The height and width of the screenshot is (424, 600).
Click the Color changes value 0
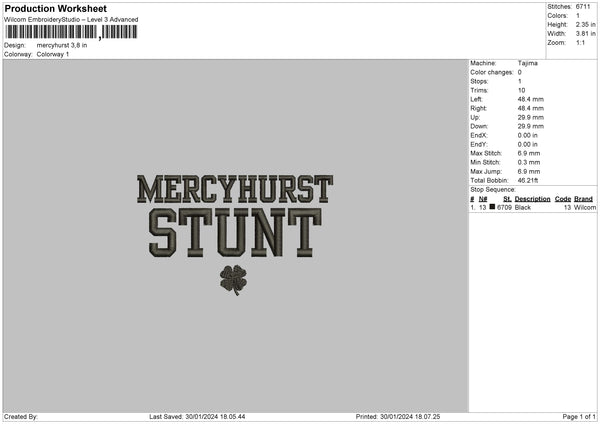pyautogui.click(x=520, y=72)
